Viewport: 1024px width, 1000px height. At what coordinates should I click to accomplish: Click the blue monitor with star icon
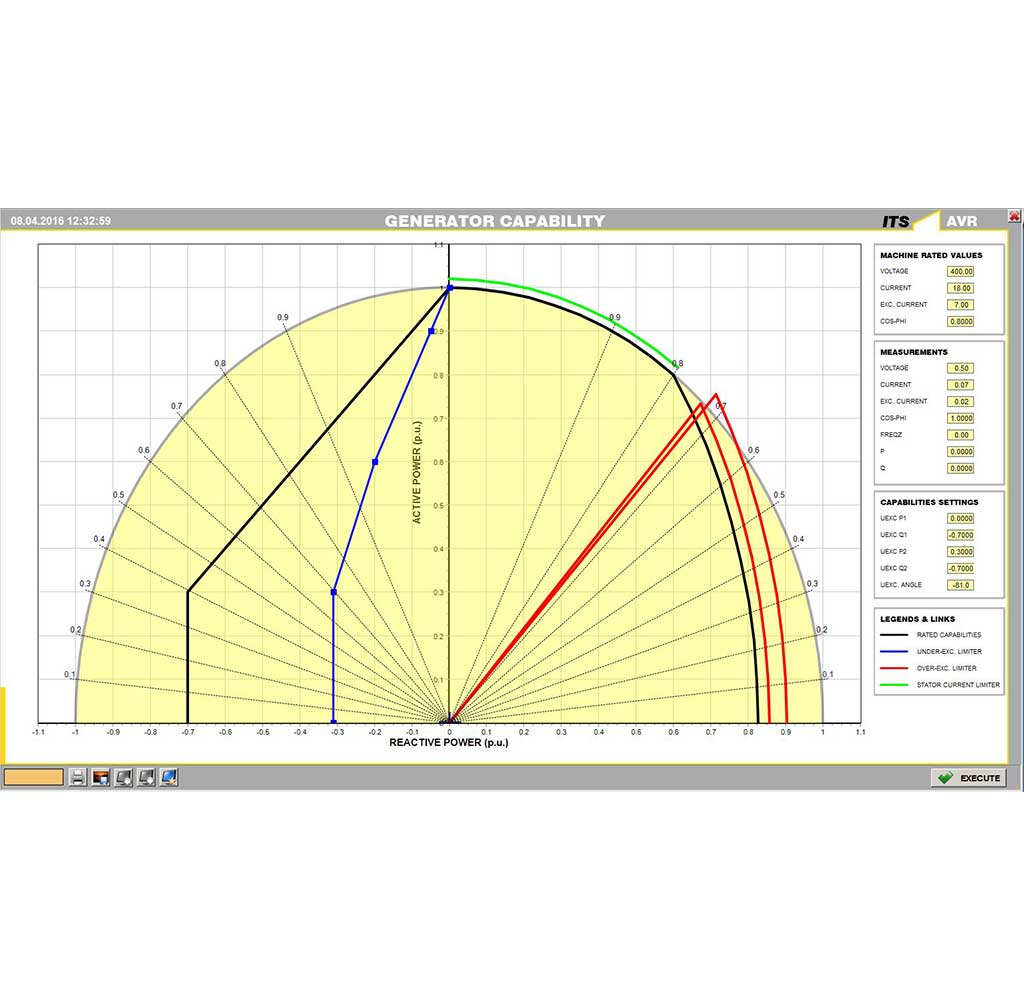pos(169,777)
